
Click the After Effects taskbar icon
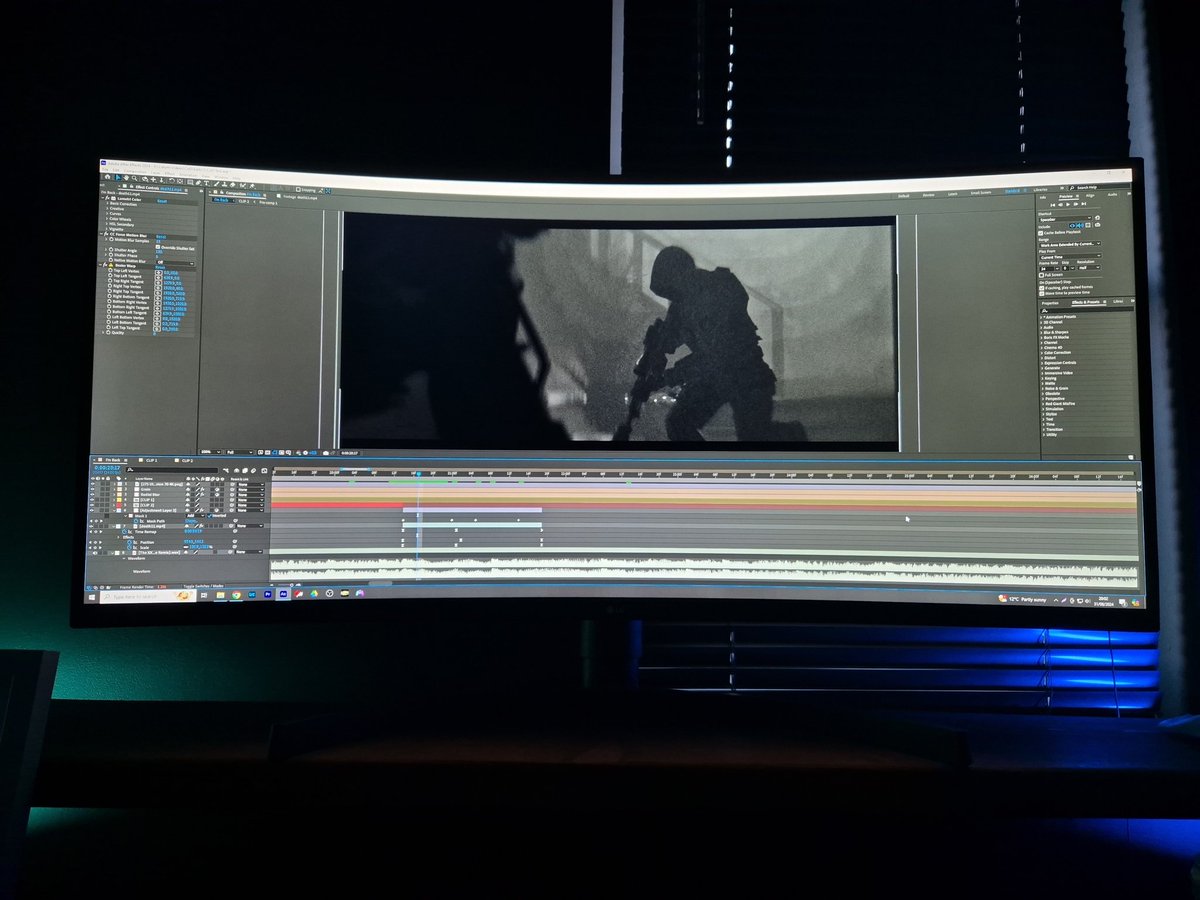(284, 594)
